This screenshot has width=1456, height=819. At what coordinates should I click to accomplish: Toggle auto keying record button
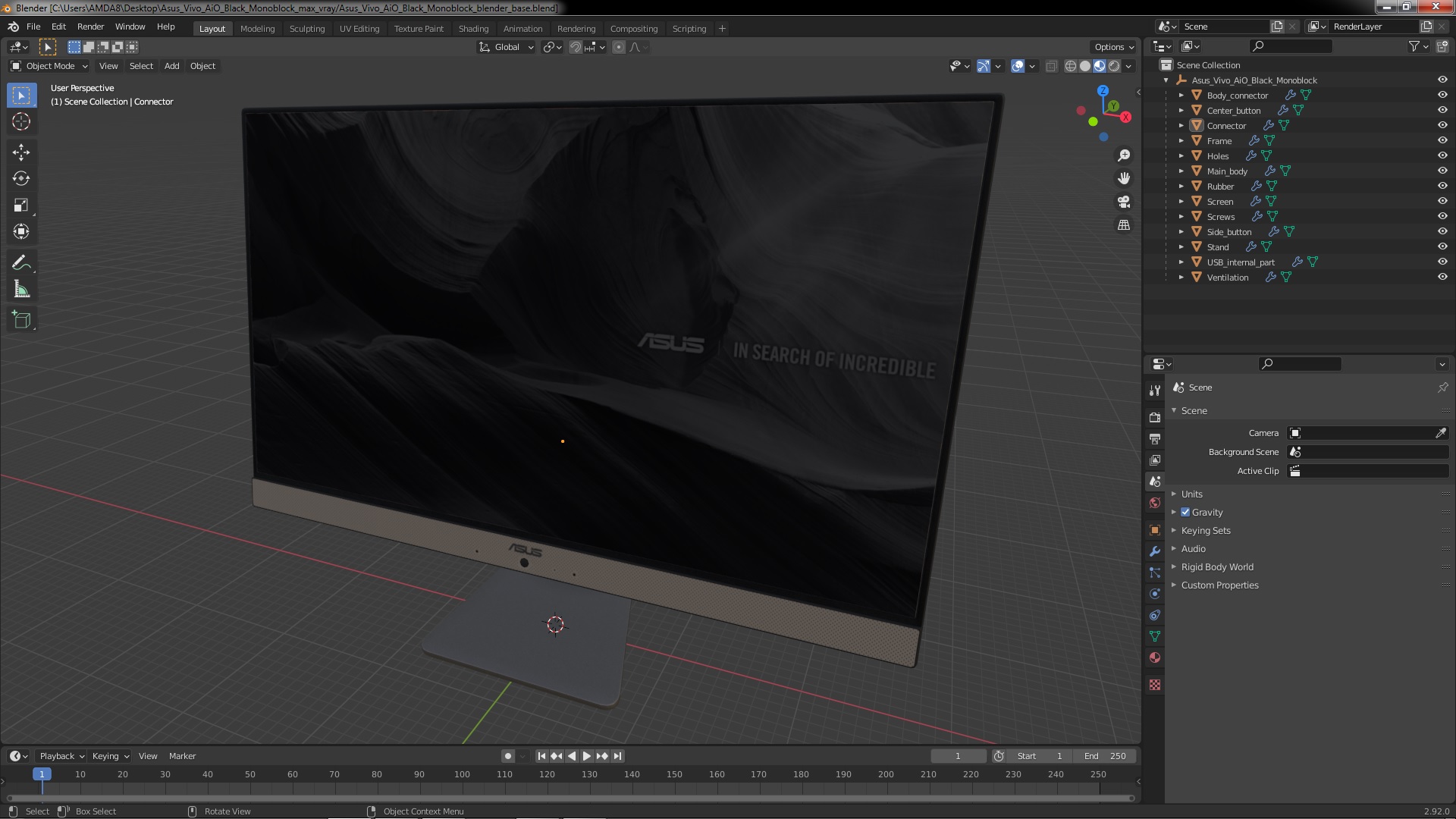(508, 756)
